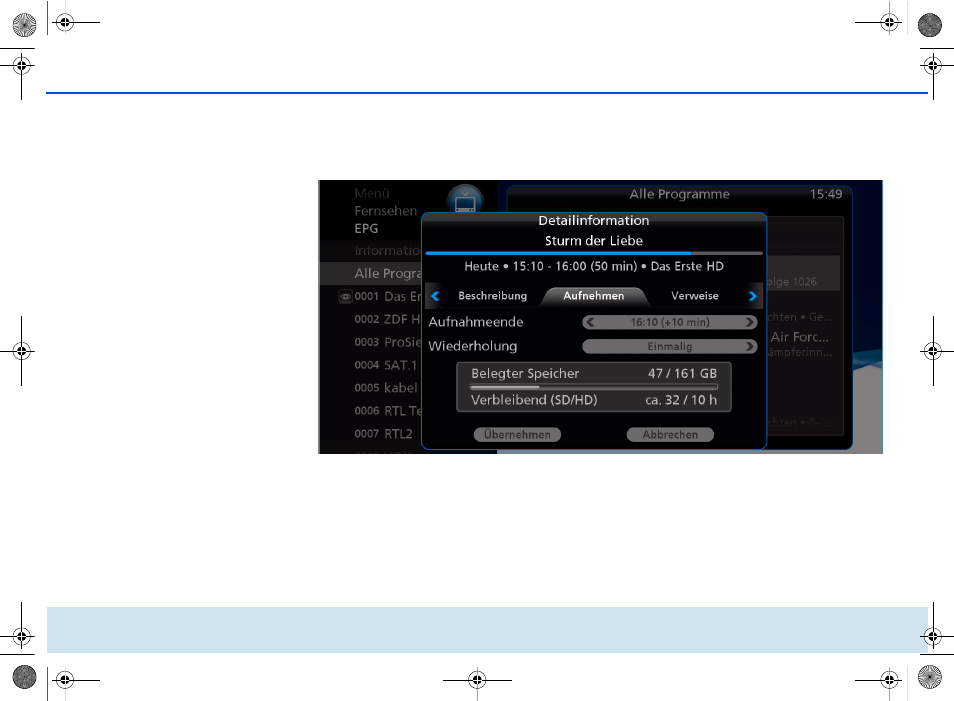This screenshot has height=701, width=954.
Task: Click the Menü breadcrumb entry
Action: tap(372, 194)
